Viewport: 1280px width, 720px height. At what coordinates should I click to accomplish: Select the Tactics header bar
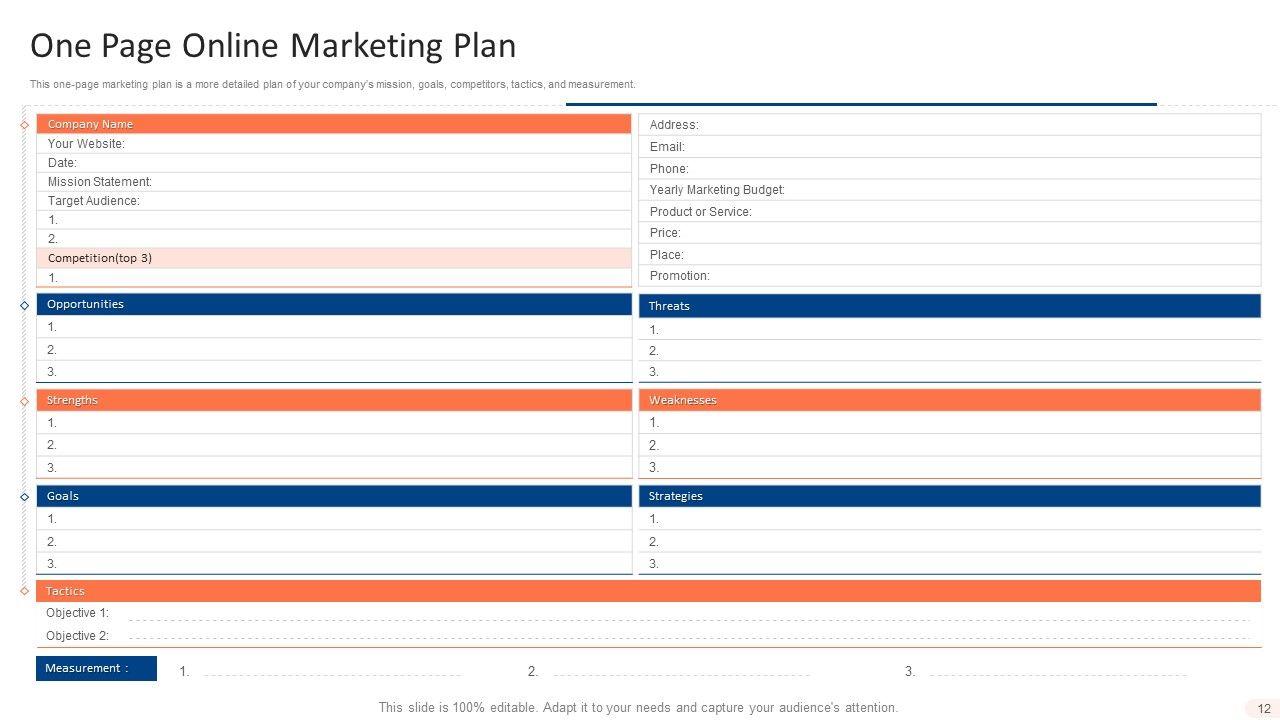tap(648, 591)
